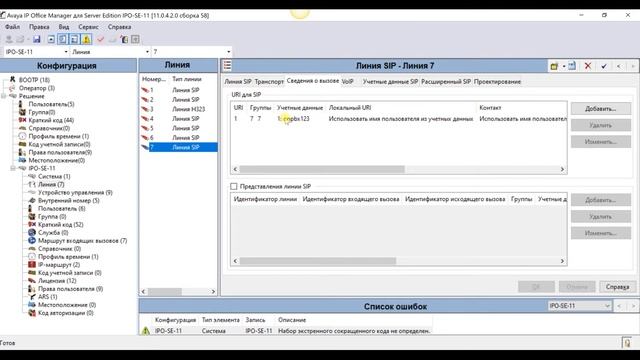640x360 pixels.
Task: Enable the Представления линии SIP checkbox
Action: tap(233, 186)
